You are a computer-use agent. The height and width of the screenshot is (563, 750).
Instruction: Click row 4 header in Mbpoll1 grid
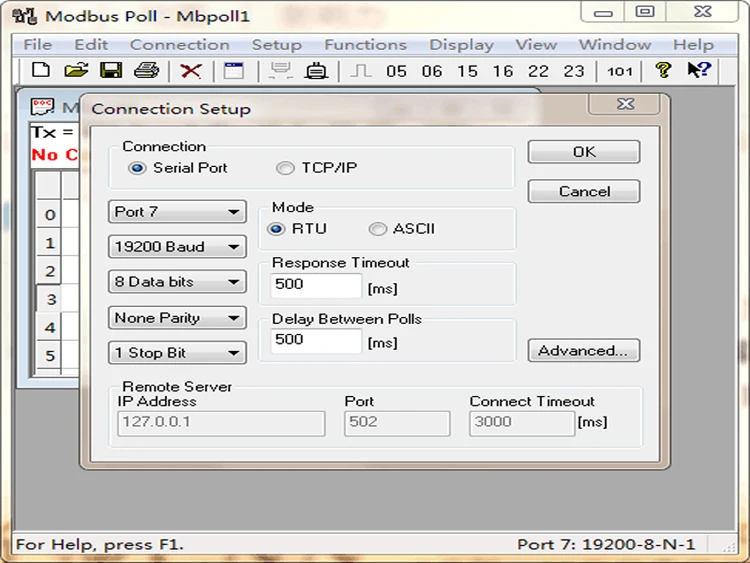50,327
